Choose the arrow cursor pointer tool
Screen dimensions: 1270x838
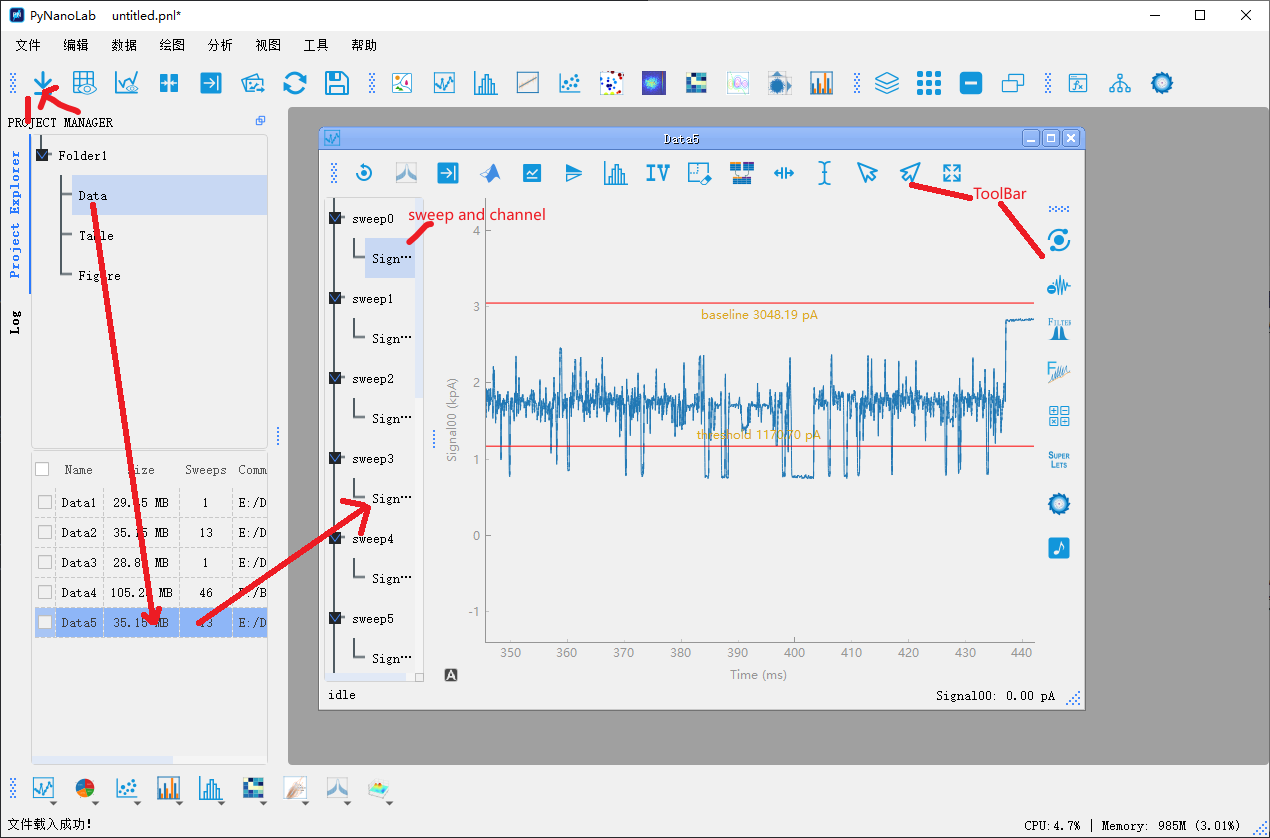point(867,173)
